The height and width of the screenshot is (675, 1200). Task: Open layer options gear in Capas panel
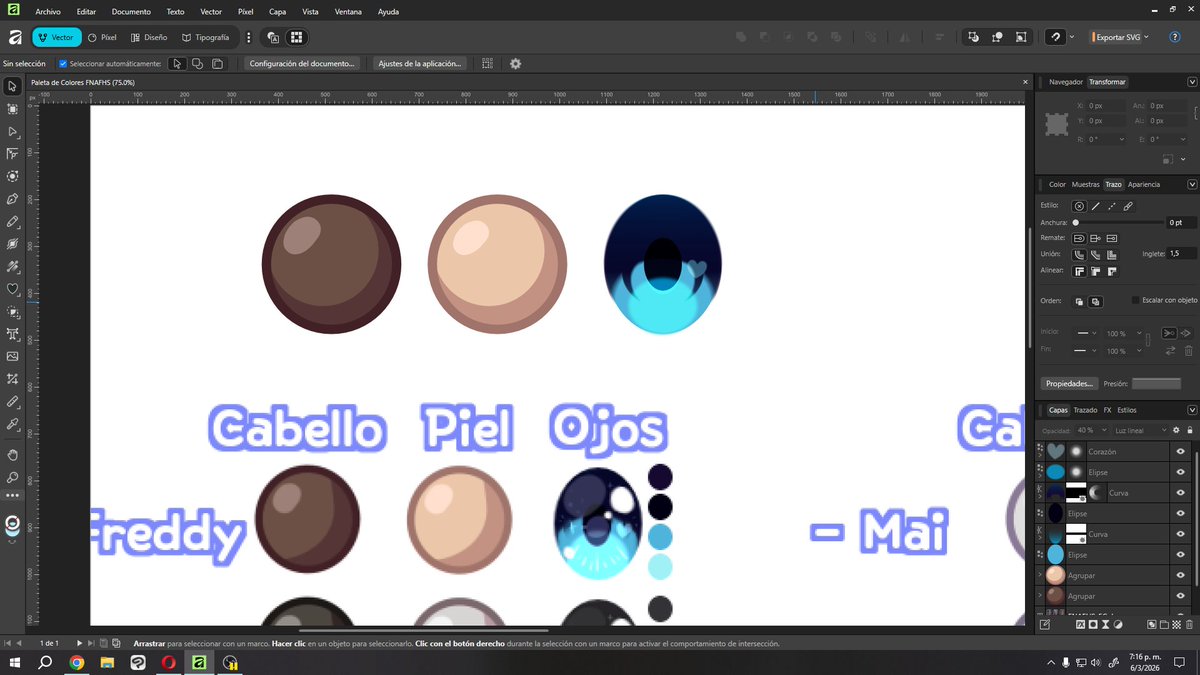tap(1176, 430)
